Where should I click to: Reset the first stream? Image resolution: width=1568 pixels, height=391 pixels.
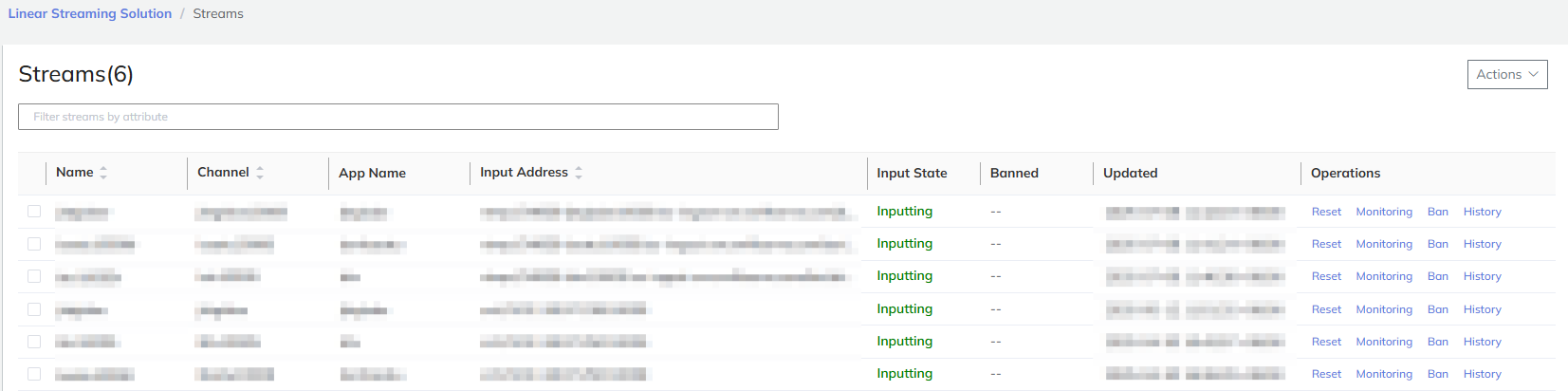1326,212
